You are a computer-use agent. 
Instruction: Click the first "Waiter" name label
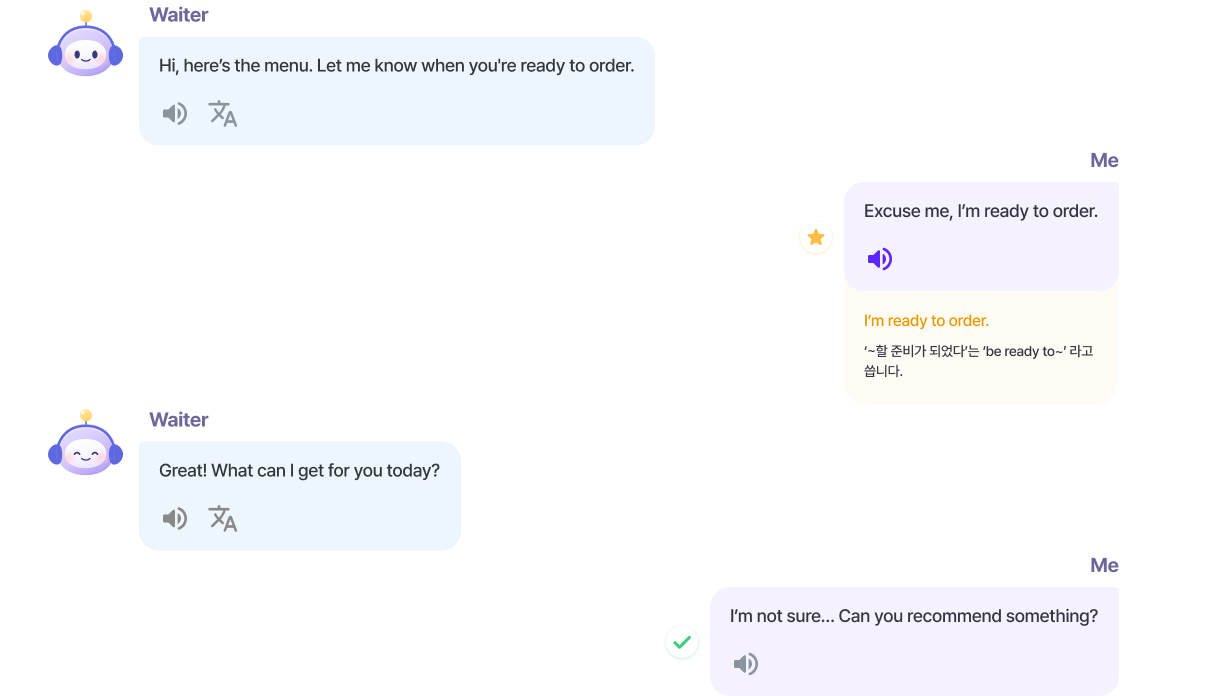pos(179,15)
